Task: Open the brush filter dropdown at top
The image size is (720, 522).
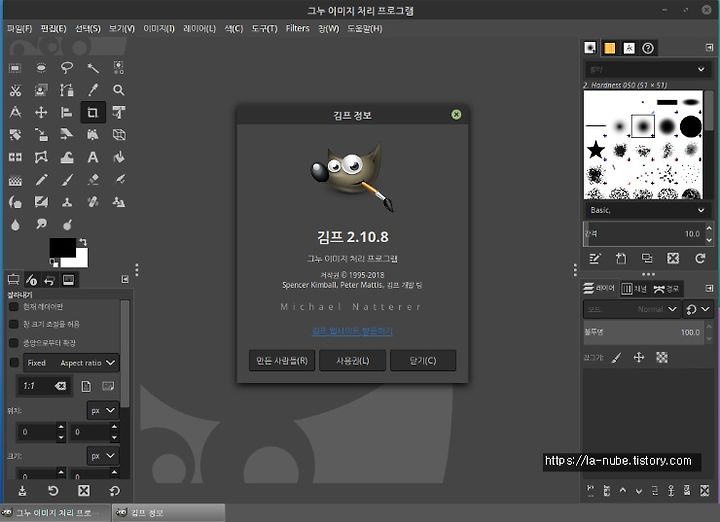Action: click(648, 69)
